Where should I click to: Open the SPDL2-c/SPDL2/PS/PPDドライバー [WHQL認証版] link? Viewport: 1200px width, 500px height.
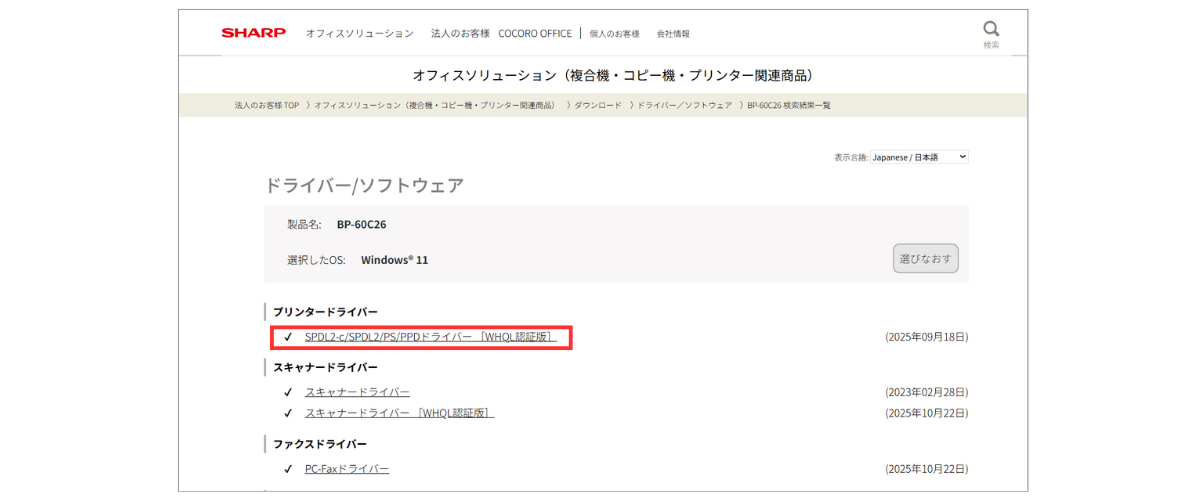[430, 337]
